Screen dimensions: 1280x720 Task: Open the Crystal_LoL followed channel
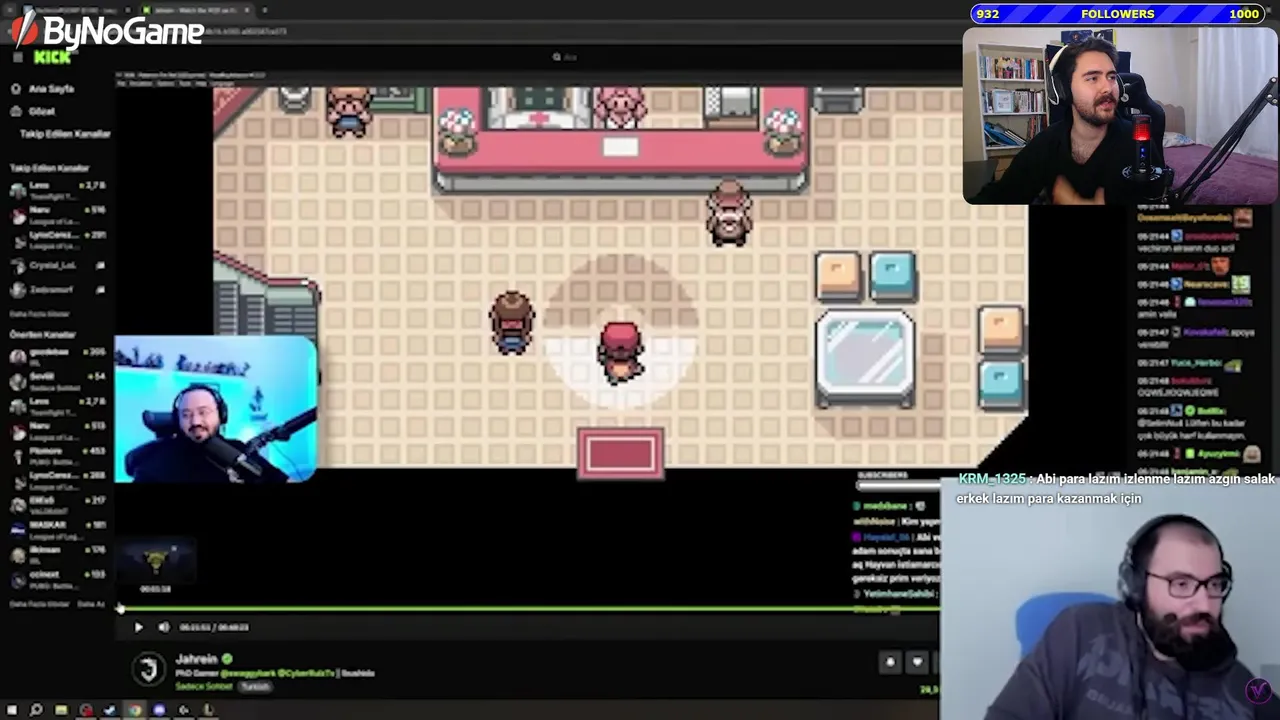point(57,266)
